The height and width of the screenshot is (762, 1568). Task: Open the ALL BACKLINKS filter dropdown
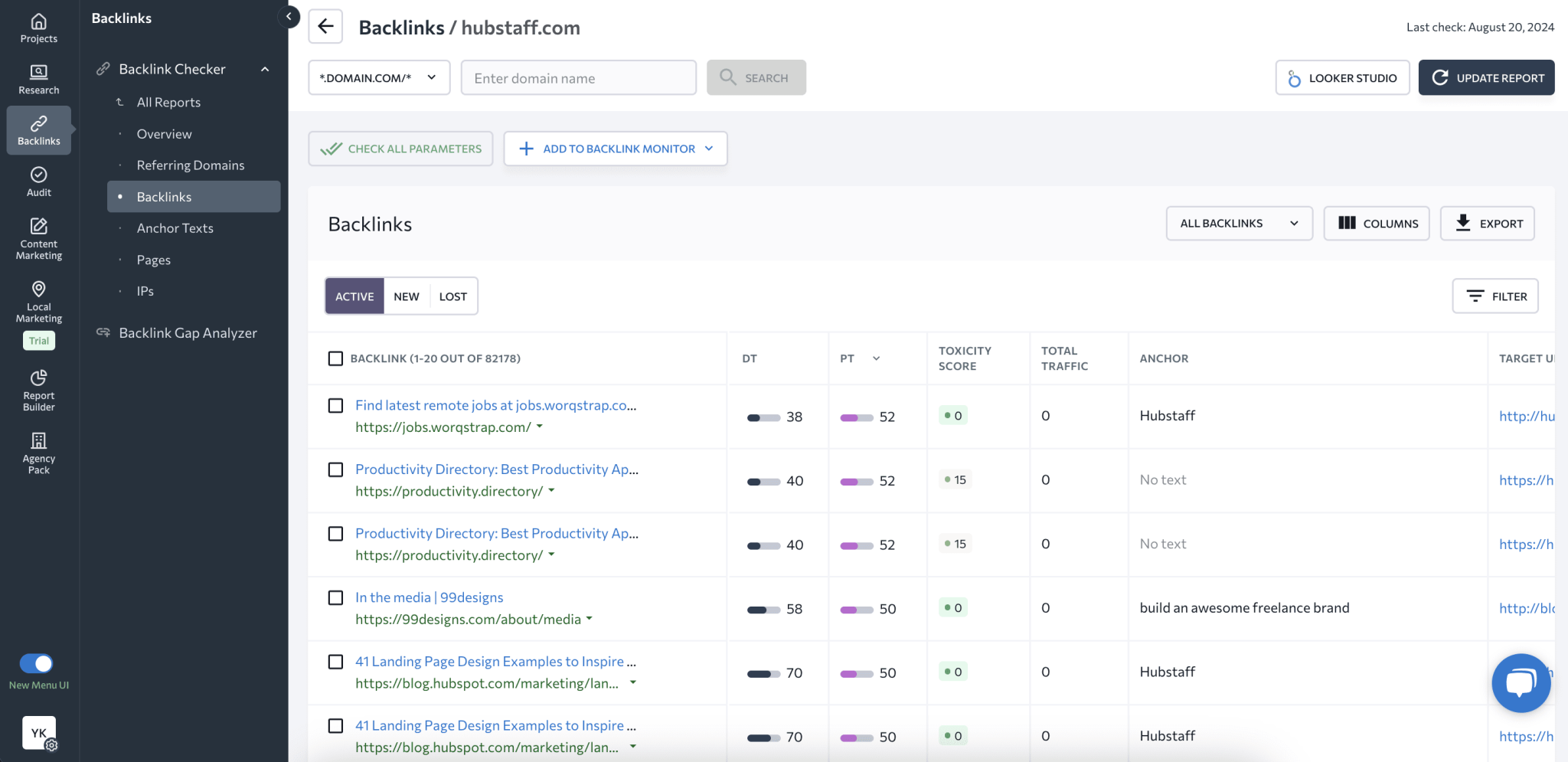click(x=1239, y=223)
